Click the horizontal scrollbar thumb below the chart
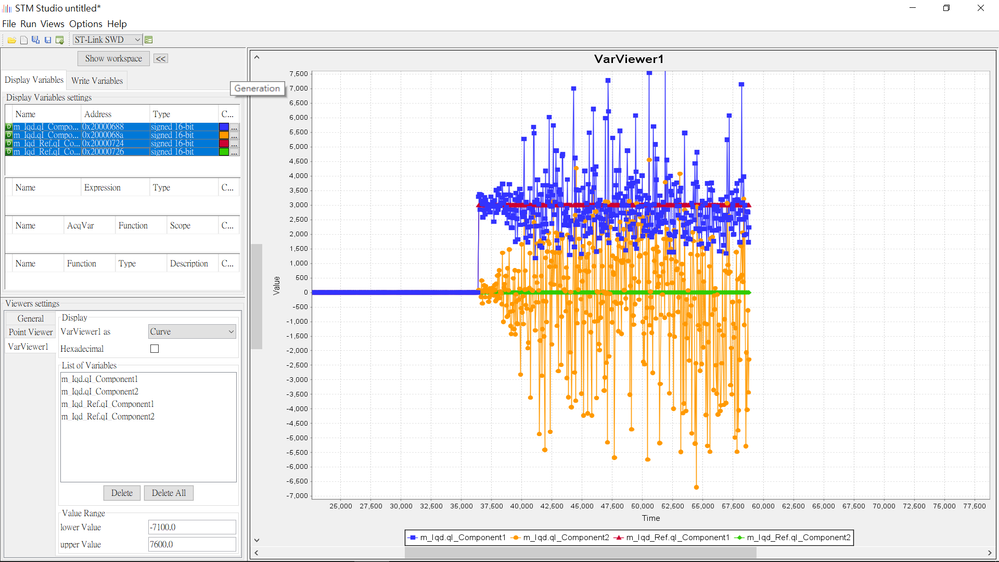This screenshot has width=999, height=562. (580, 552)
